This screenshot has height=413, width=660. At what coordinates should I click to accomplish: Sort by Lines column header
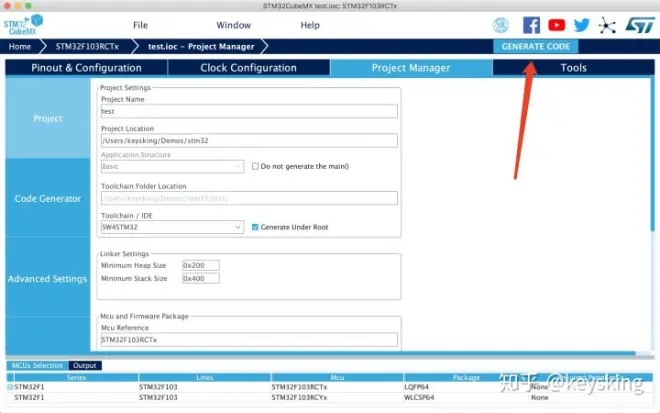tap(205, 377)
